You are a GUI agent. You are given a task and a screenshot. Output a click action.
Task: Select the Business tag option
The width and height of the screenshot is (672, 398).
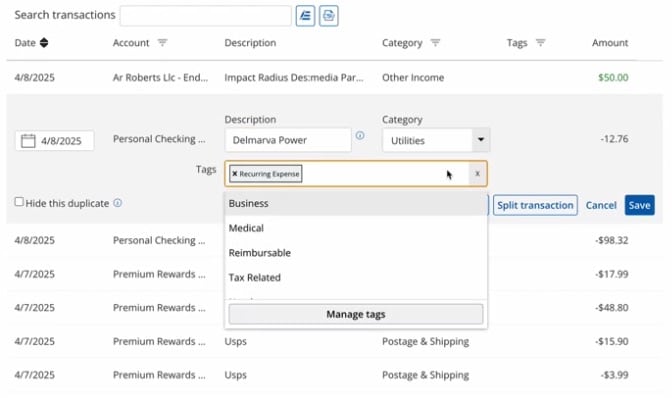[356, 203]
